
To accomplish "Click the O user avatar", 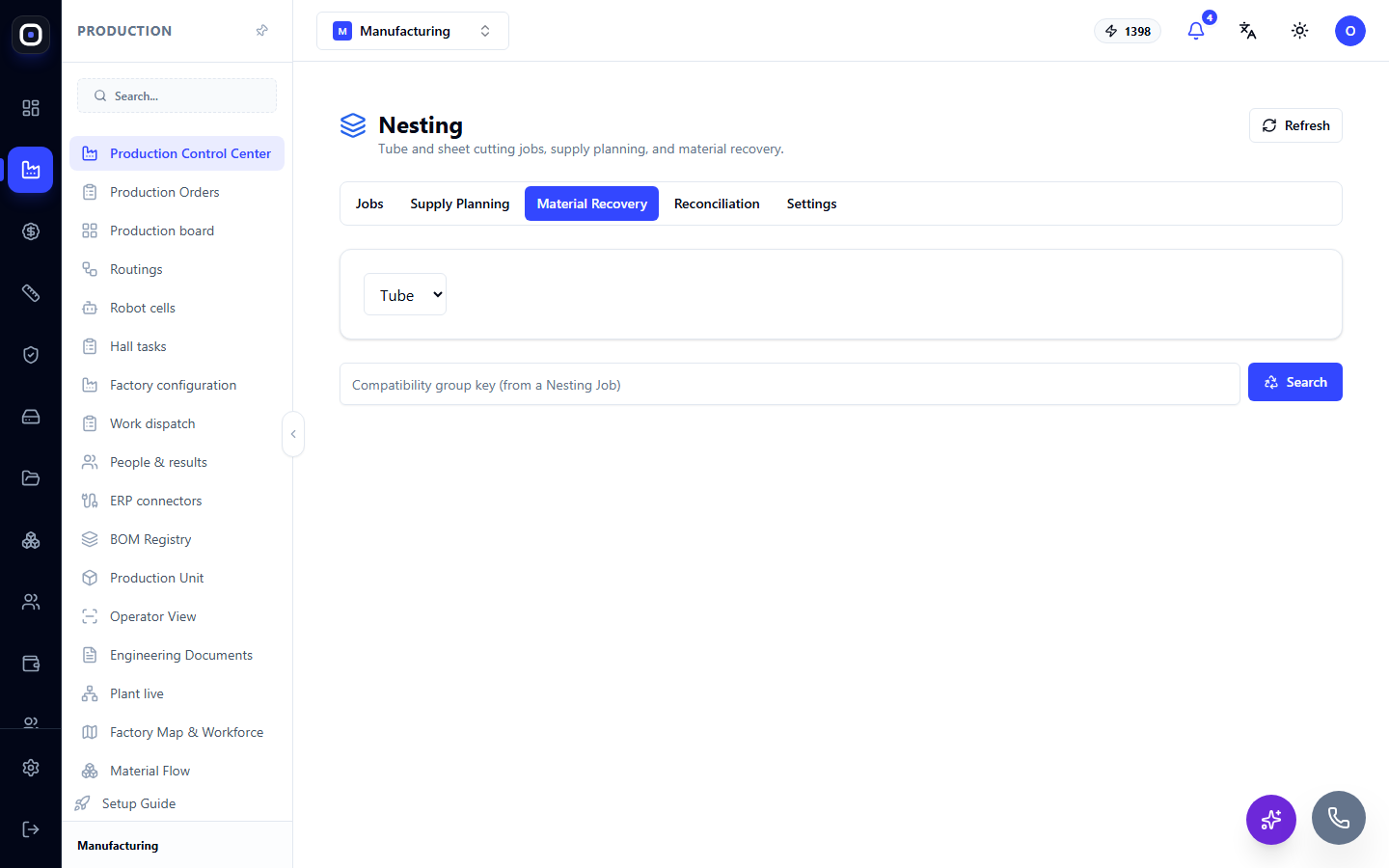I will (1350, 31).
